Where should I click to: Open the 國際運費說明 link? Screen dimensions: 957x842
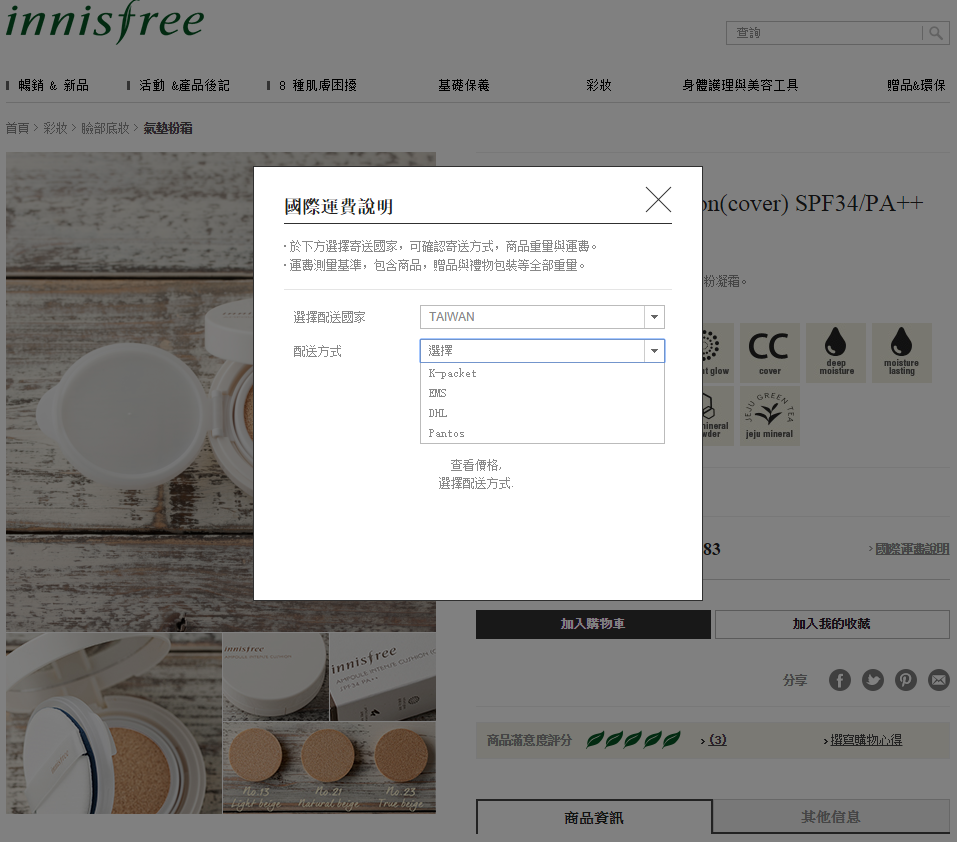(912, 549)
